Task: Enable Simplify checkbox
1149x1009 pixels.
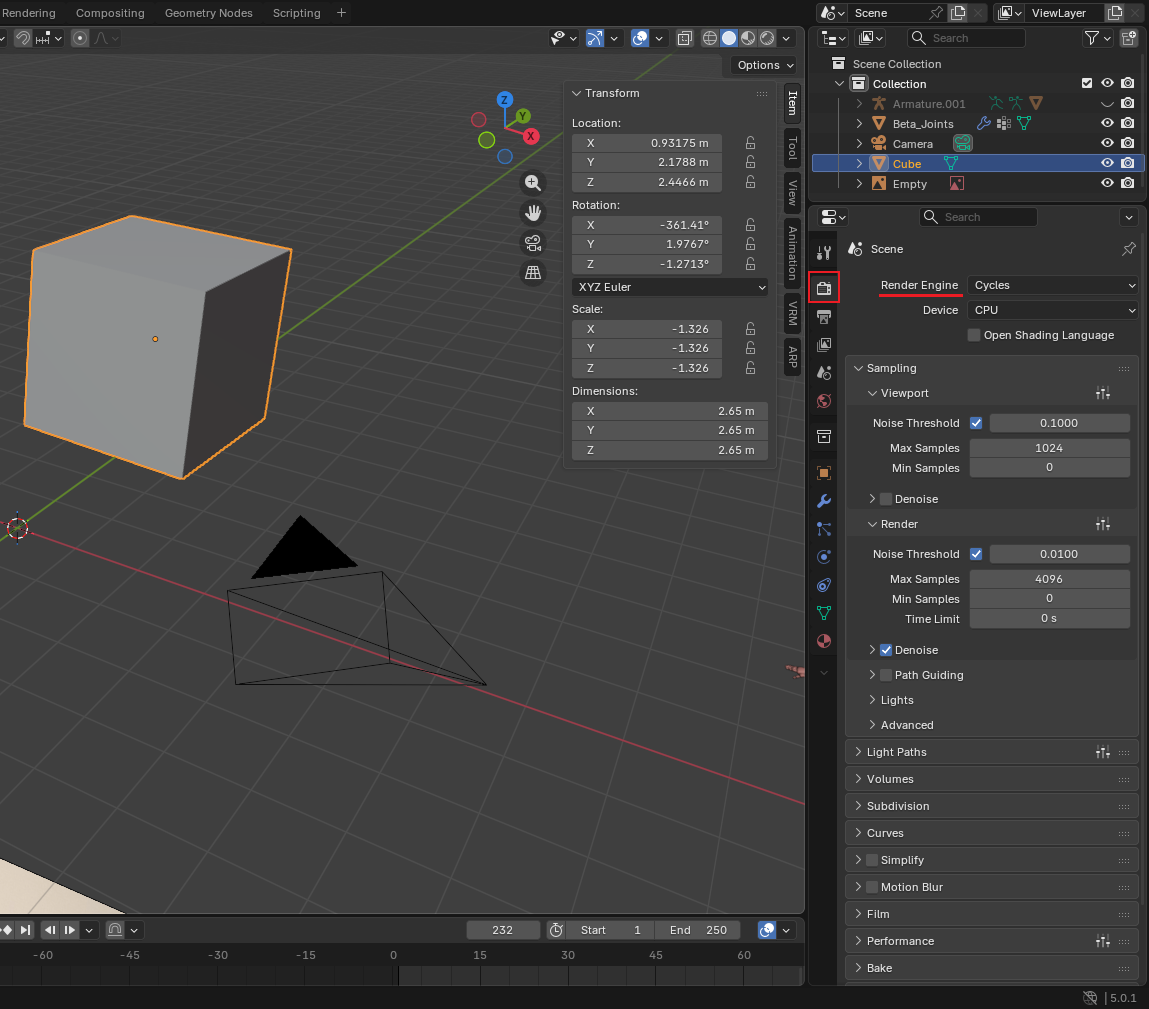Action: 872,860
